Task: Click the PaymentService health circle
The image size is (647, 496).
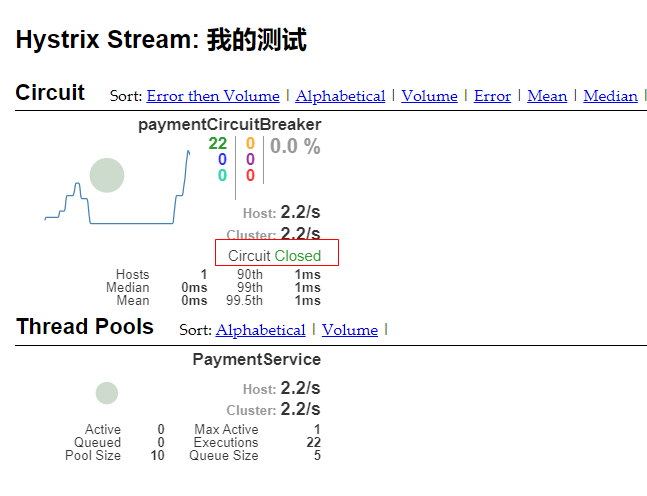Action: (x=107, y=393)
